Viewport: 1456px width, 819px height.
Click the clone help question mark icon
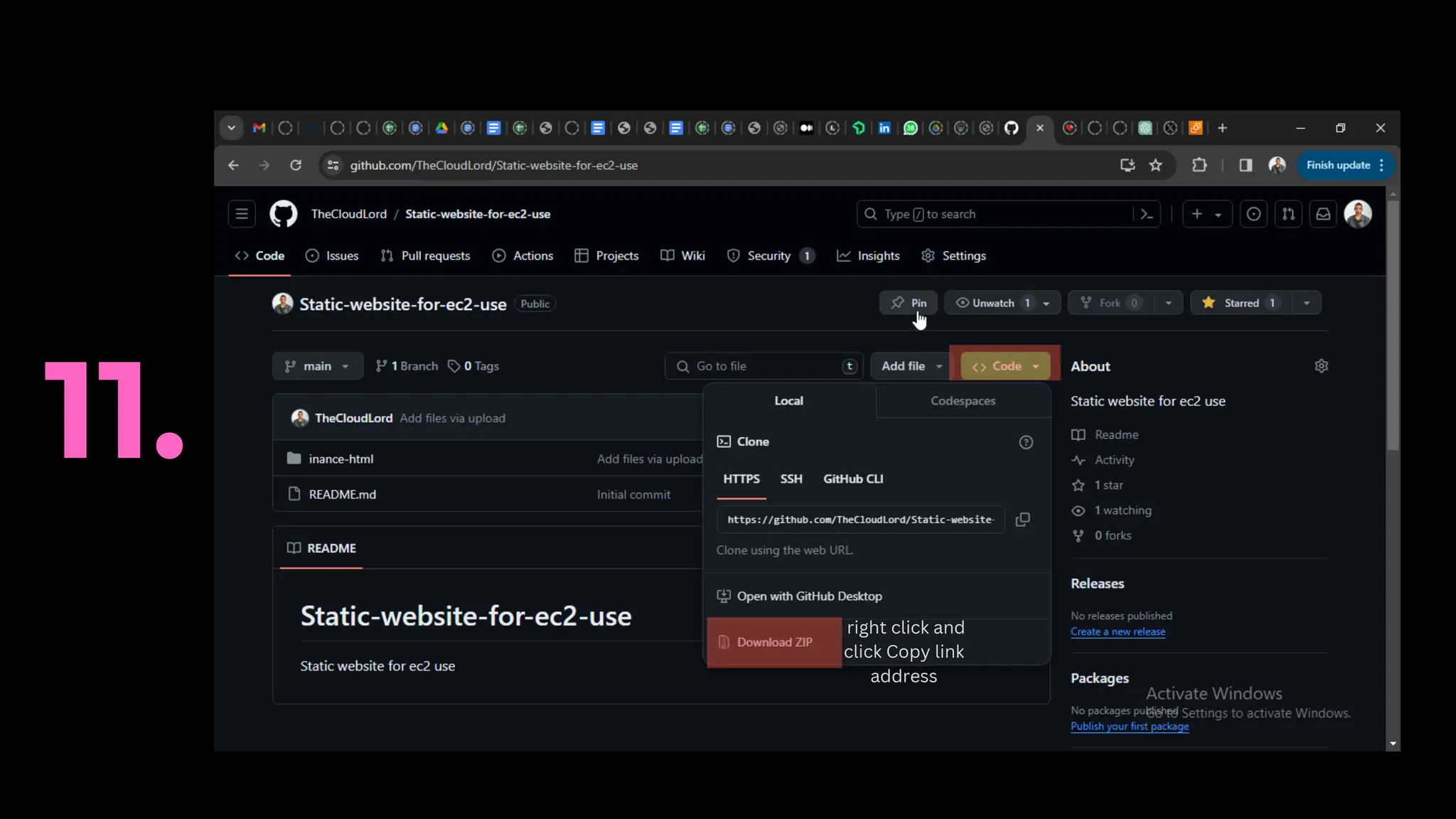pos(1026,442)
